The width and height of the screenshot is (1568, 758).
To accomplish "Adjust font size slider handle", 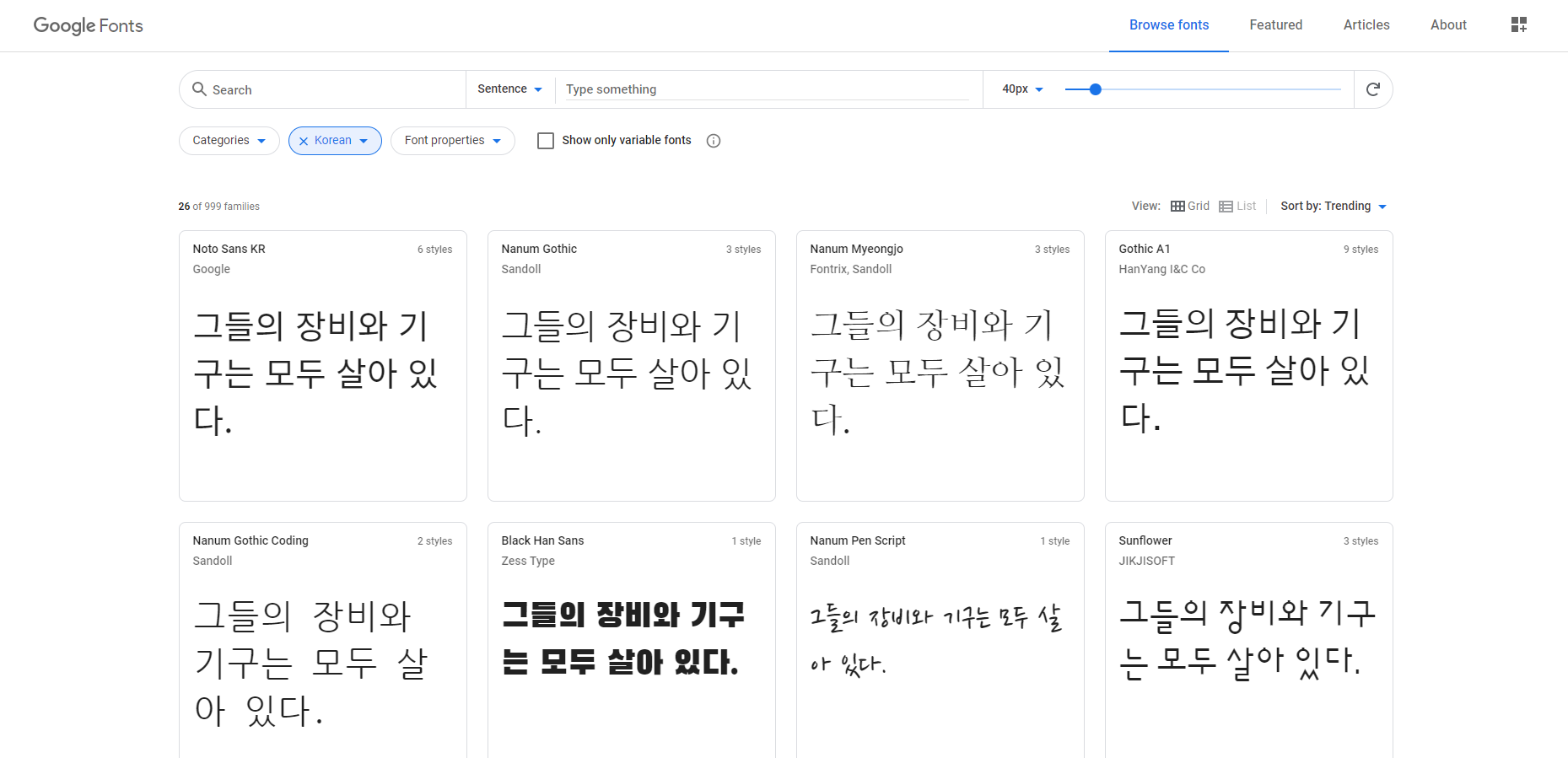I will [x=1096, y=89].
